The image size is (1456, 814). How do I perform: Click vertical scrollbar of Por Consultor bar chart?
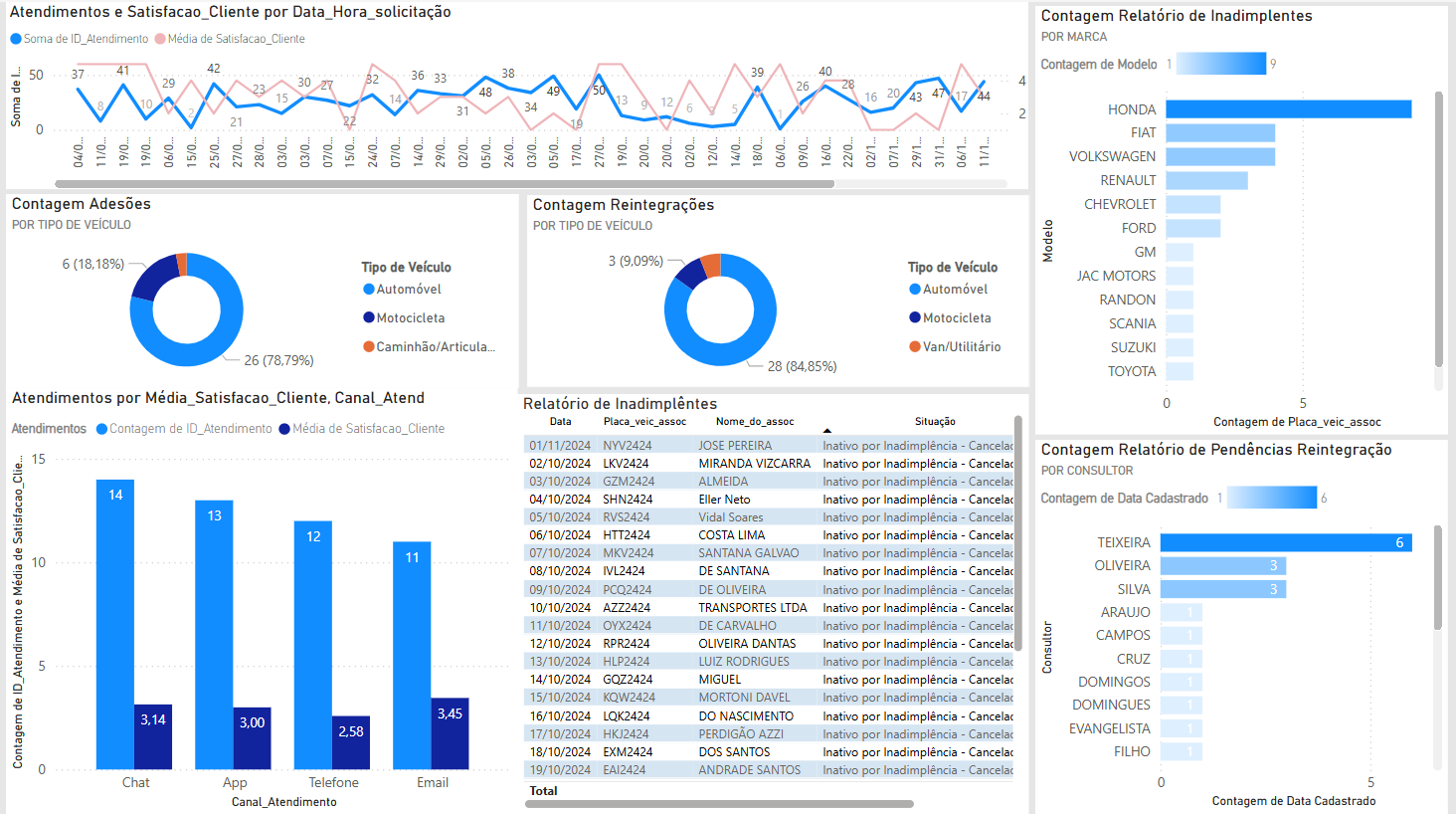click(x=1438, y=578)
